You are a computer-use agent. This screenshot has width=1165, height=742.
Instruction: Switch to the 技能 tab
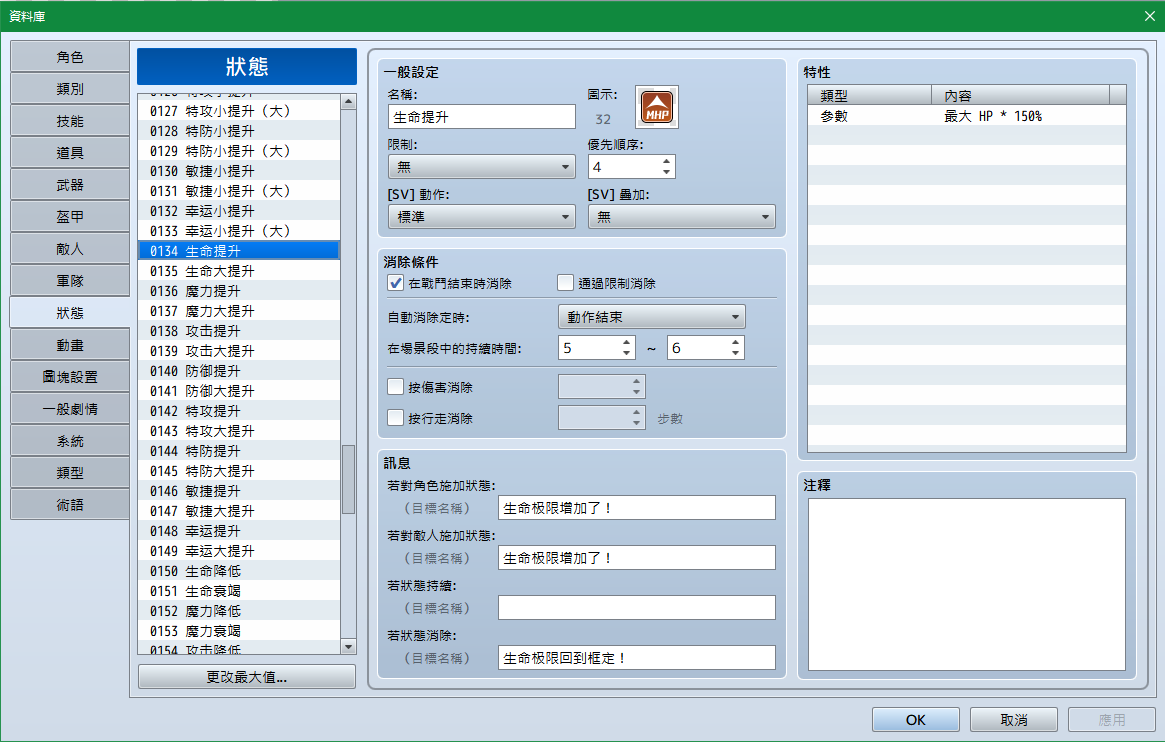point(70,121)
